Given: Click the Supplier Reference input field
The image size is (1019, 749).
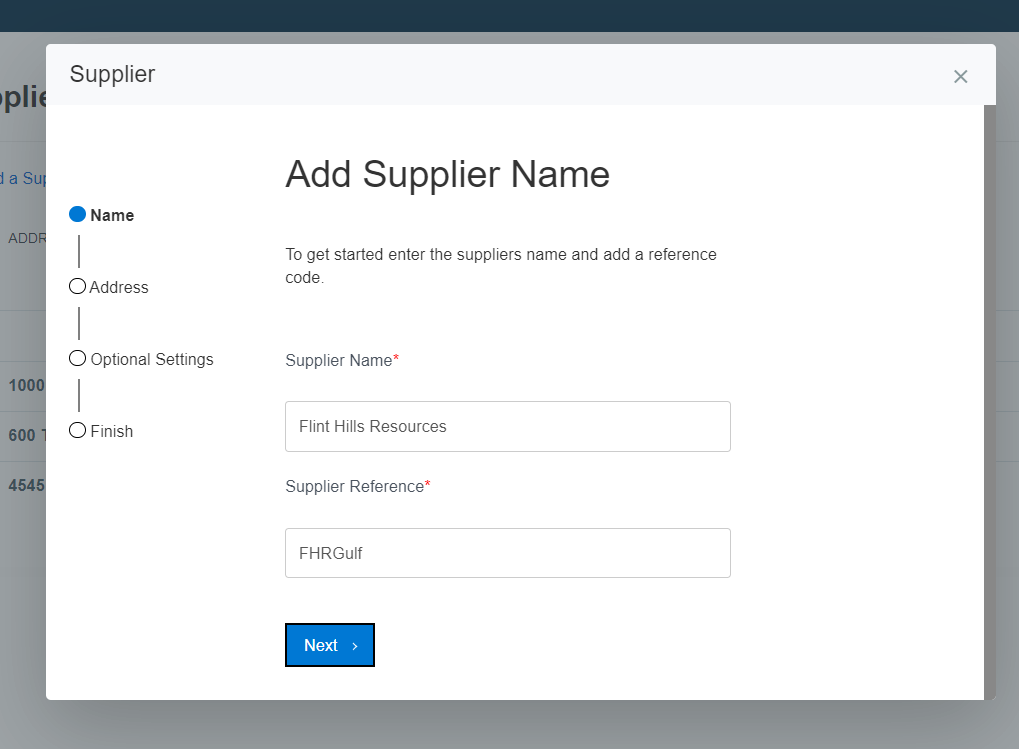Looking at the screenshot, I should click(x=507, y=553).
